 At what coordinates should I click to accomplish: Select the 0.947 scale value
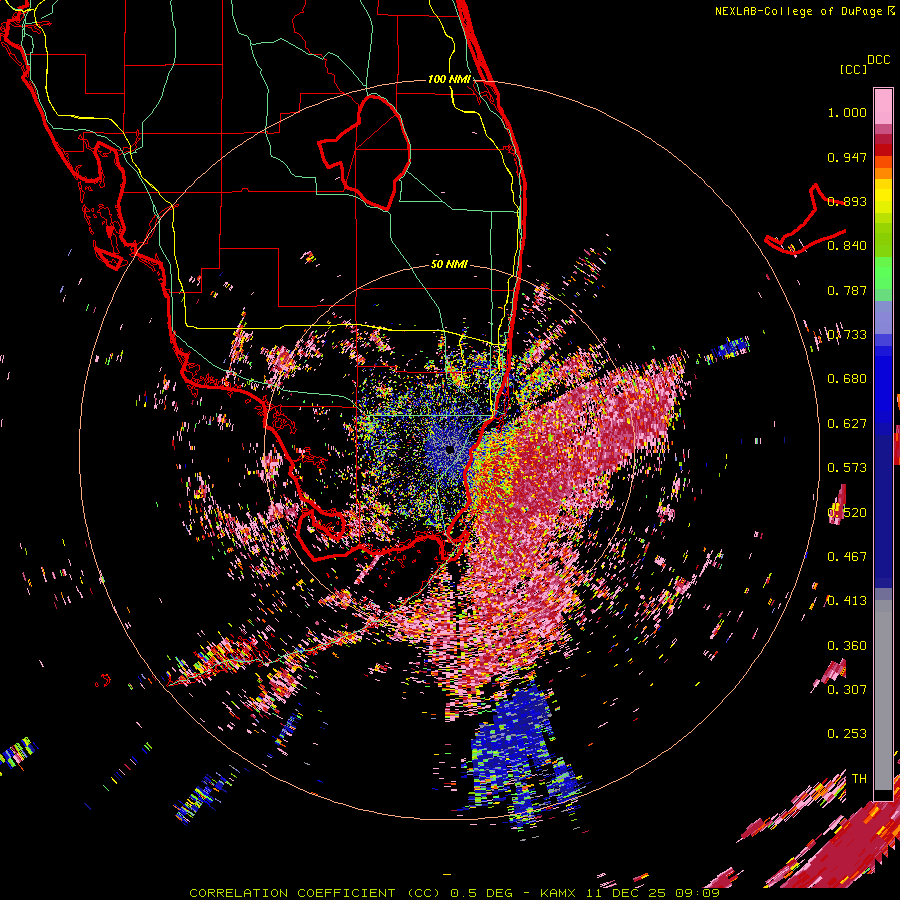point(847,157)
